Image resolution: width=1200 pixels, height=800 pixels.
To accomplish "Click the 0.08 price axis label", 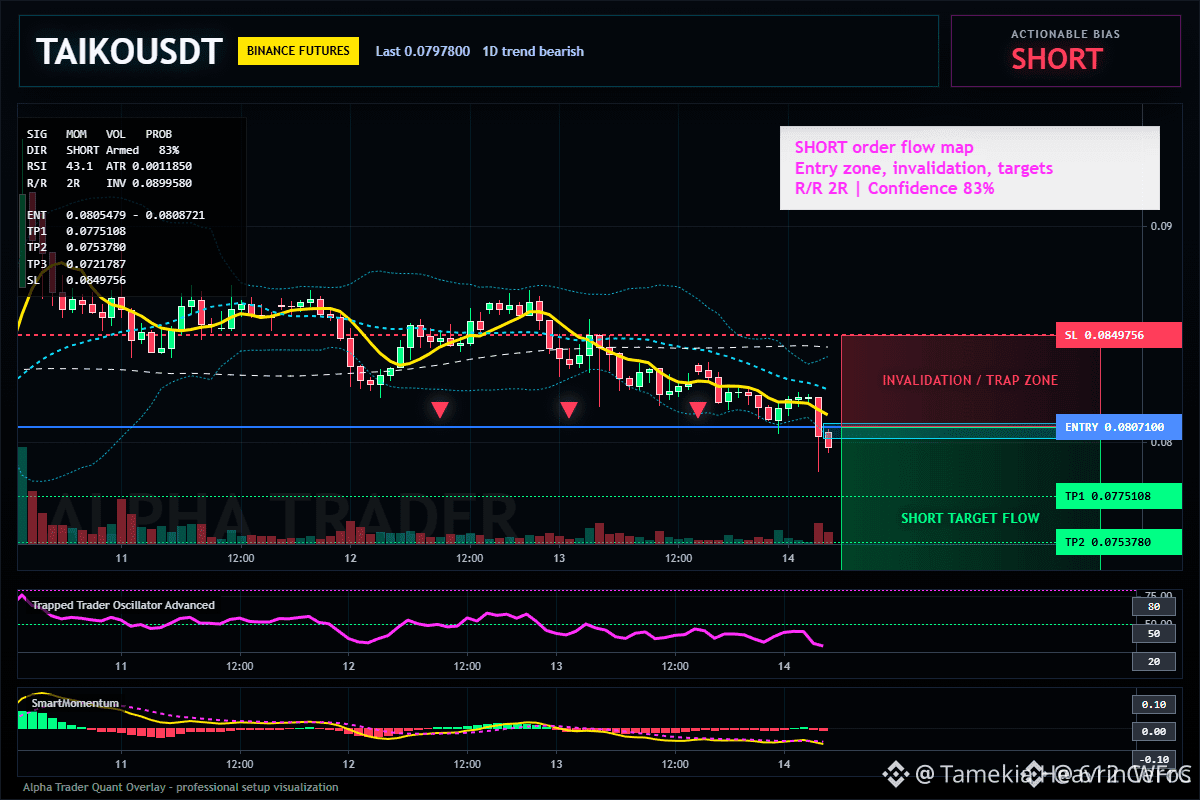I will (1160, 442).
